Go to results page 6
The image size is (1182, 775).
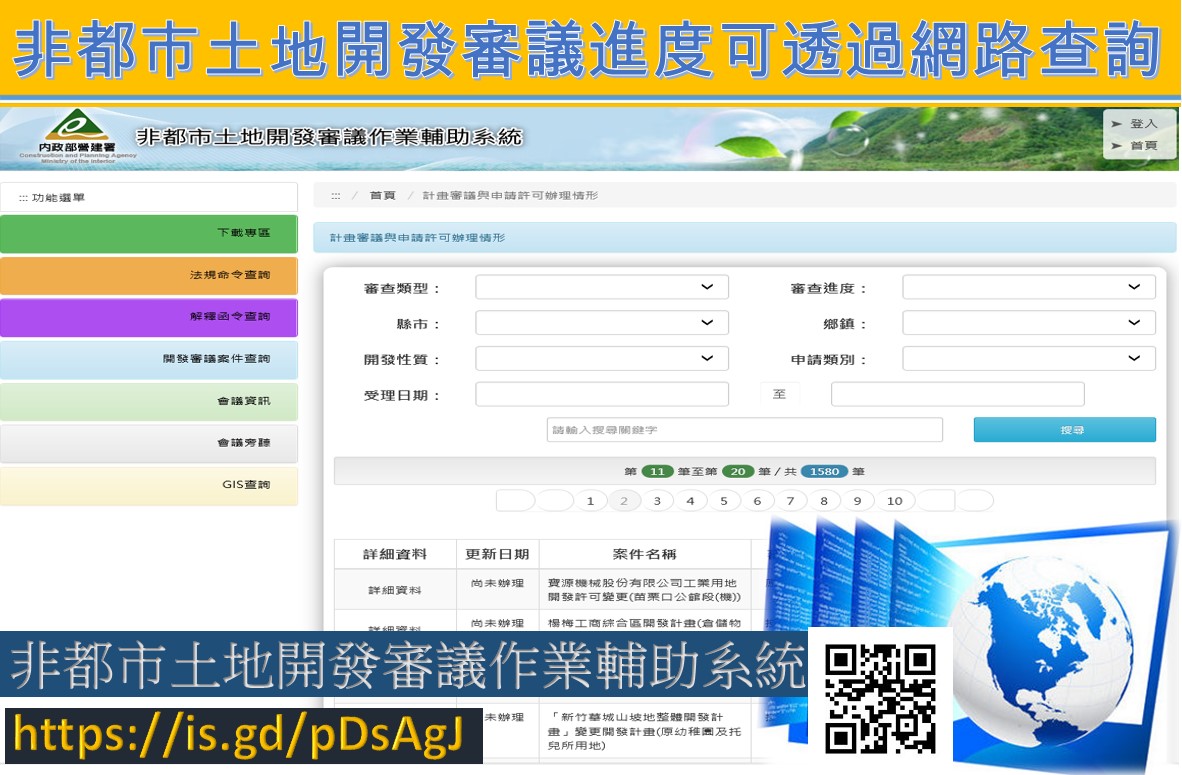[757, 501]
